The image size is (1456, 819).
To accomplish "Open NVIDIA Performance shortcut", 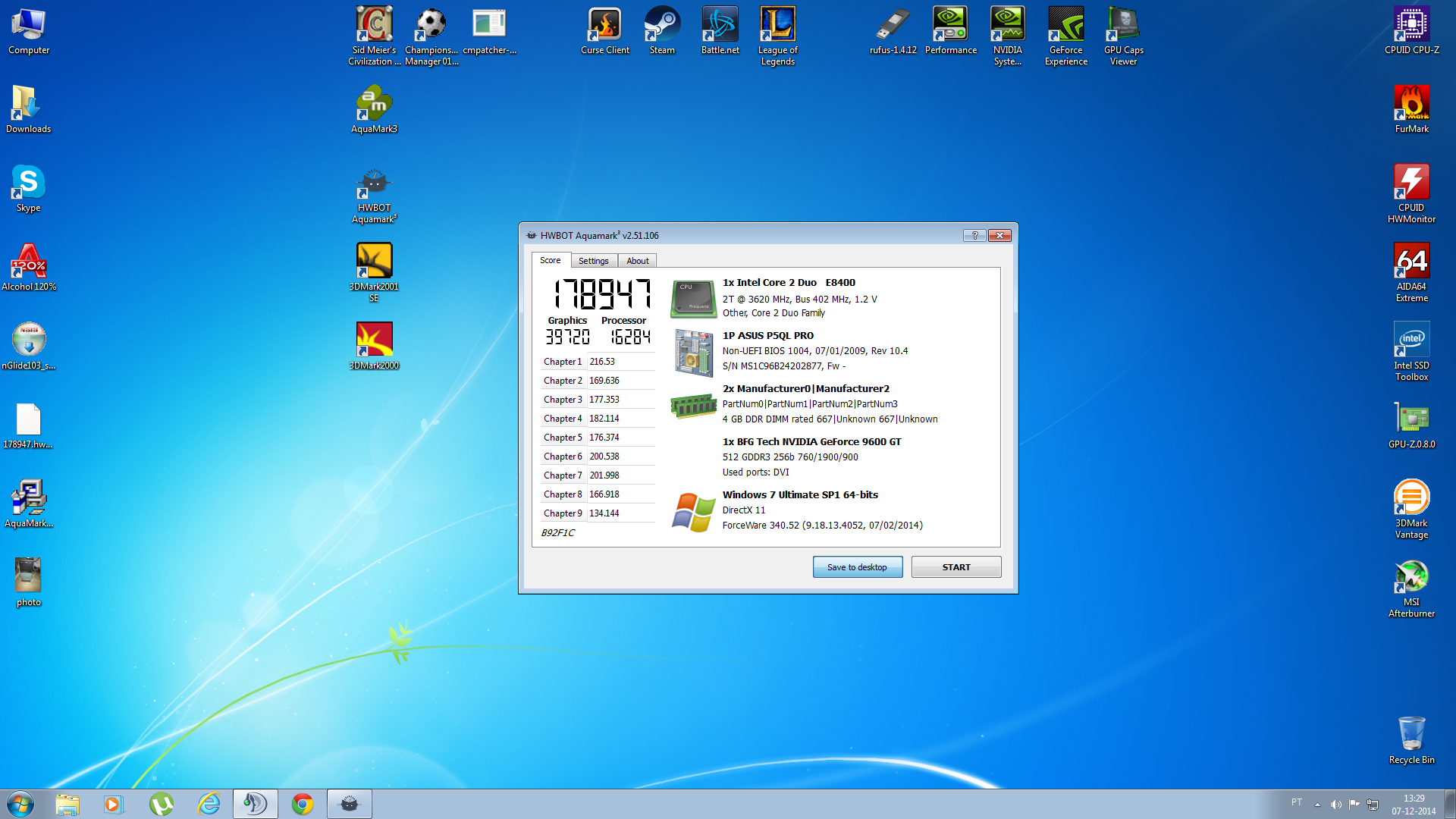I will point(950,32).
